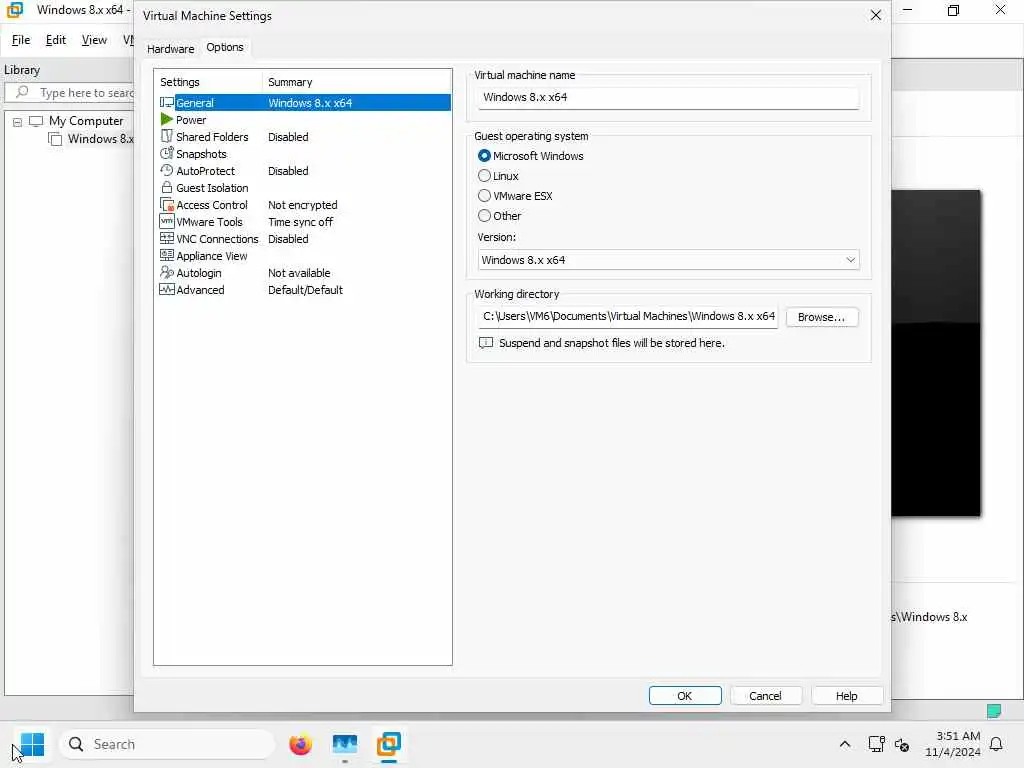The width and height of the screenshot is (1024, 768).
Task: Open Shared Folders settings icon
Action: (167, 136)
